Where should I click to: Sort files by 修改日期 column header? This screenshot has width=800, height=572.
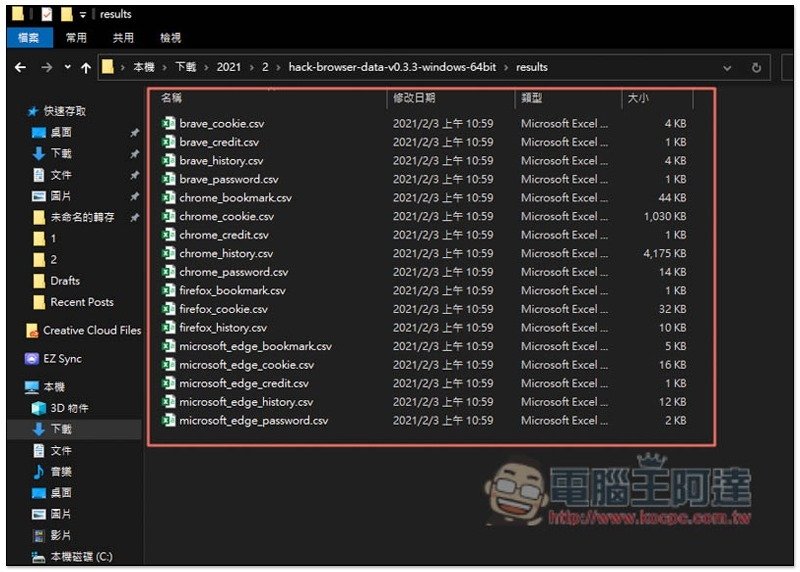[x=414, y=99]
